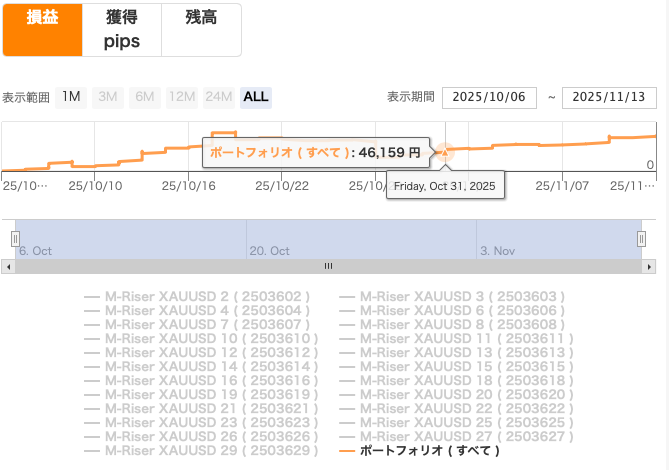Switch to the 獲得 pips tab
The width and height of the screenshot is (669, 470).
[122, 29]
